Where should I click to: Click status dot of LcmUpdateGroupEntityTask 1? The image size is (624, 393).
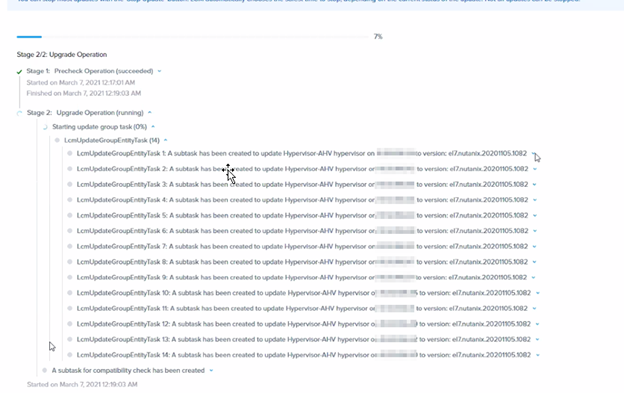tap(70, 154)
